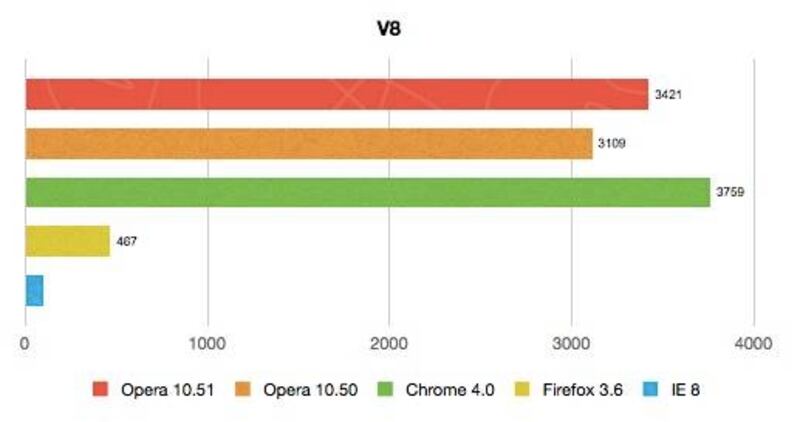
Task: Click the green Chrome 4.0 bar
Action: click(367, 192)
